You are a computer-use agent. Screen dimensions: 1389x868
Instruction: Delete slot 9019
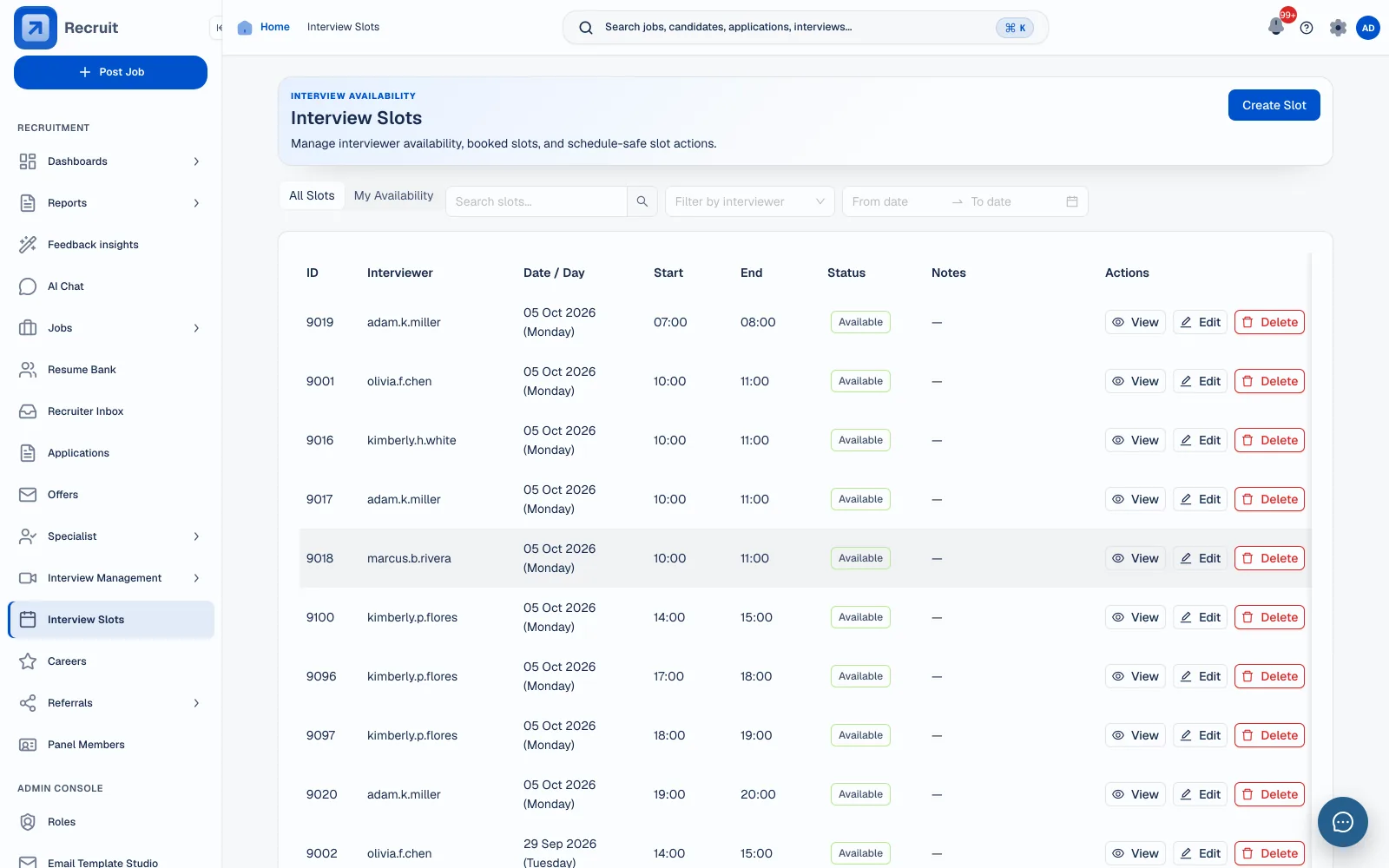pos(1269,322)
